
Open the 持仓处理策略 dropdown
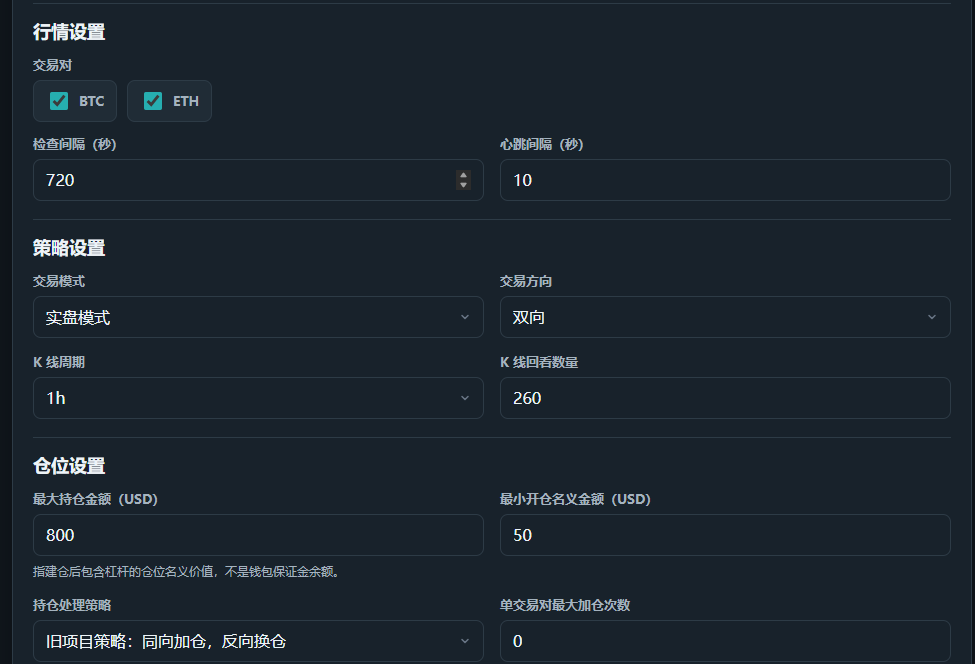pyautogui.click(x=258, y=641)
